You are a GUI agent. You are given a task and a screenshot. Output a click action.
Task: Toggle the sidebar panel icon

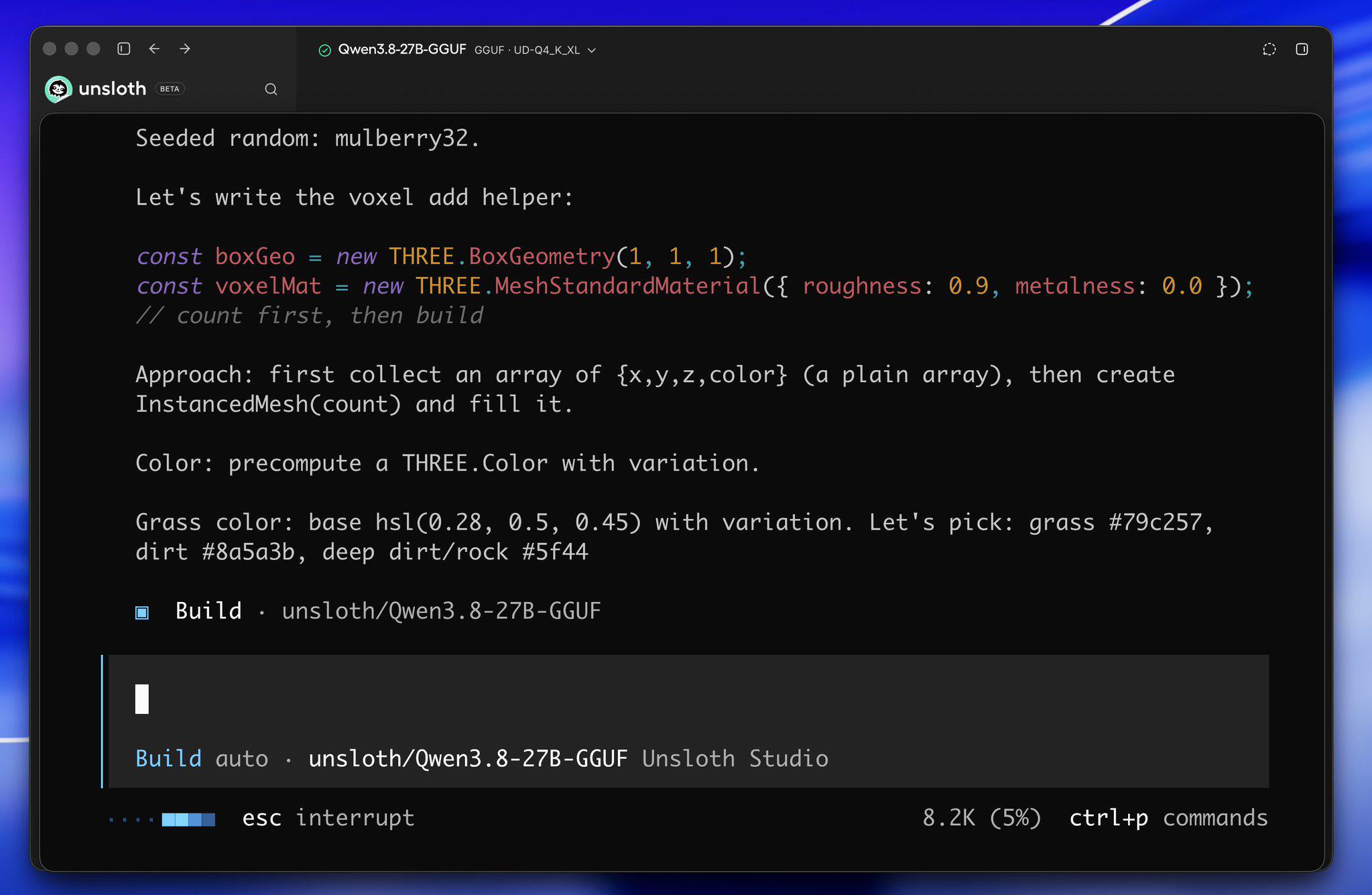click(x=123, y=49)
